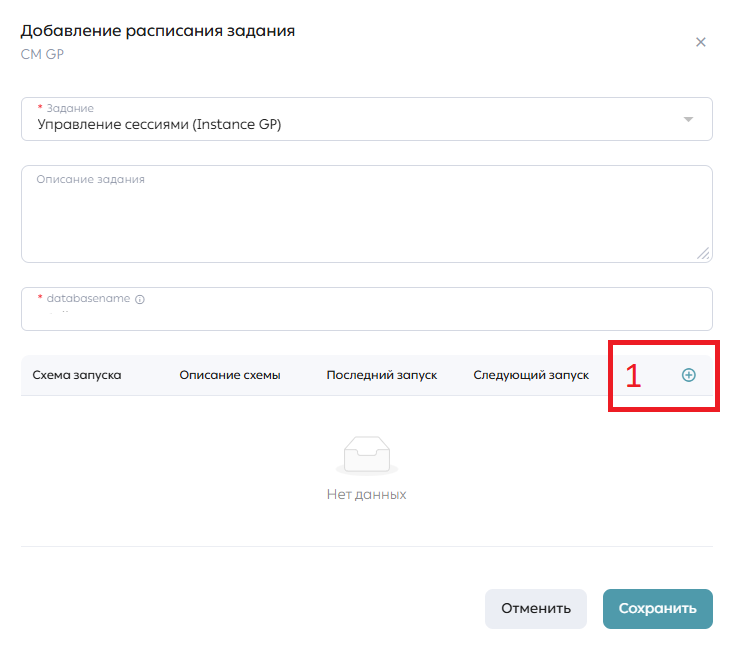The height and width of the screenshot is (645, 732).
Task: Click the red number 1 annotation
Action: click(x=633, y=376)
